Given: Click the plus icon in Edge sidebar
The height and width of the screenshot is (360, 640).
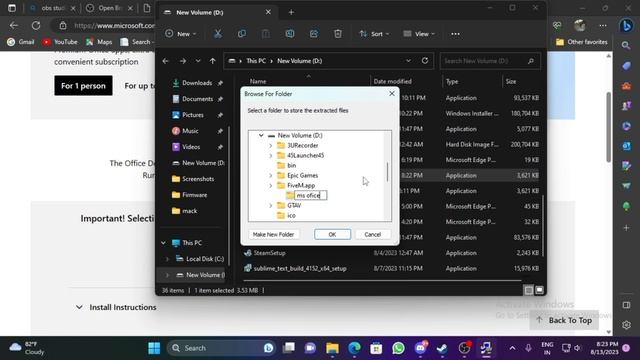Looking at the screenshot, I should pos(627,228).
